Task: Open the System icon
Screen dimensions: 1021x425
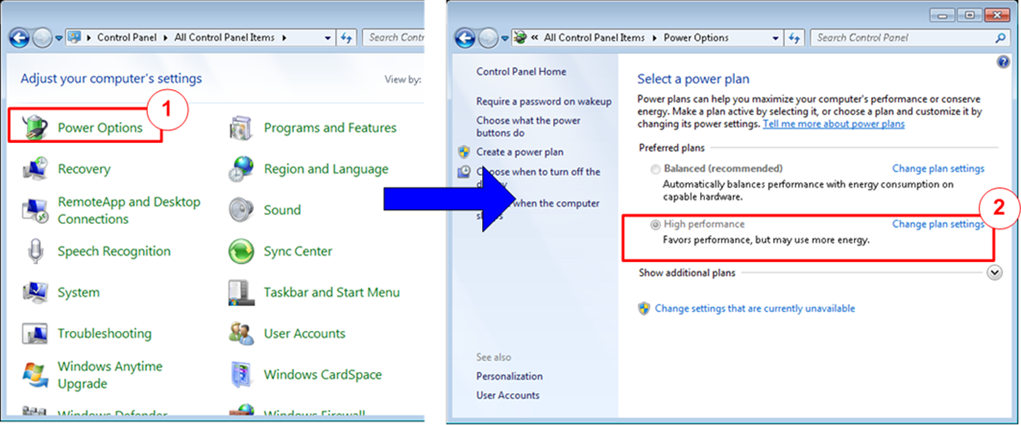Action: 33,292
